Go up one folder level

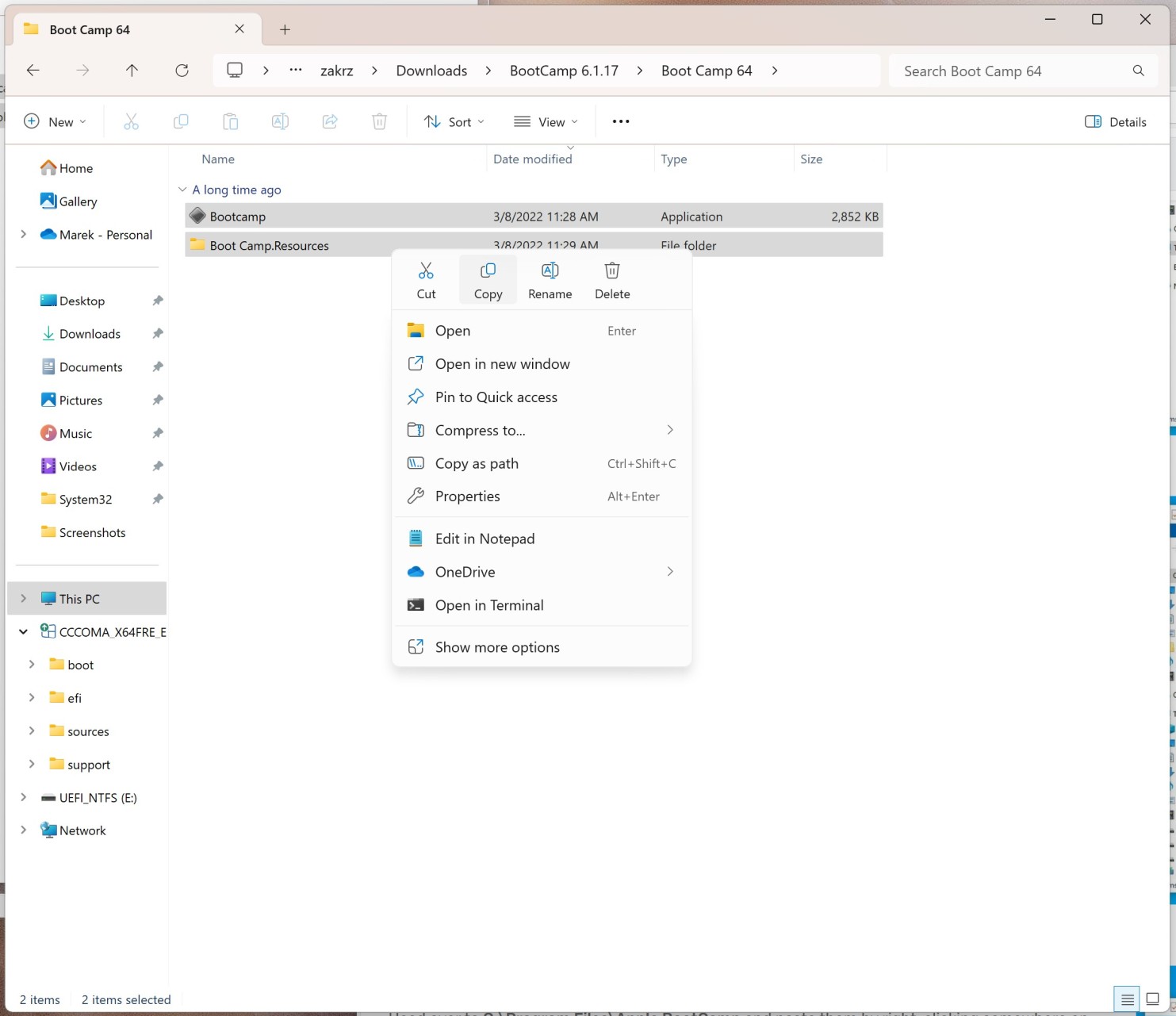(132, 71)
